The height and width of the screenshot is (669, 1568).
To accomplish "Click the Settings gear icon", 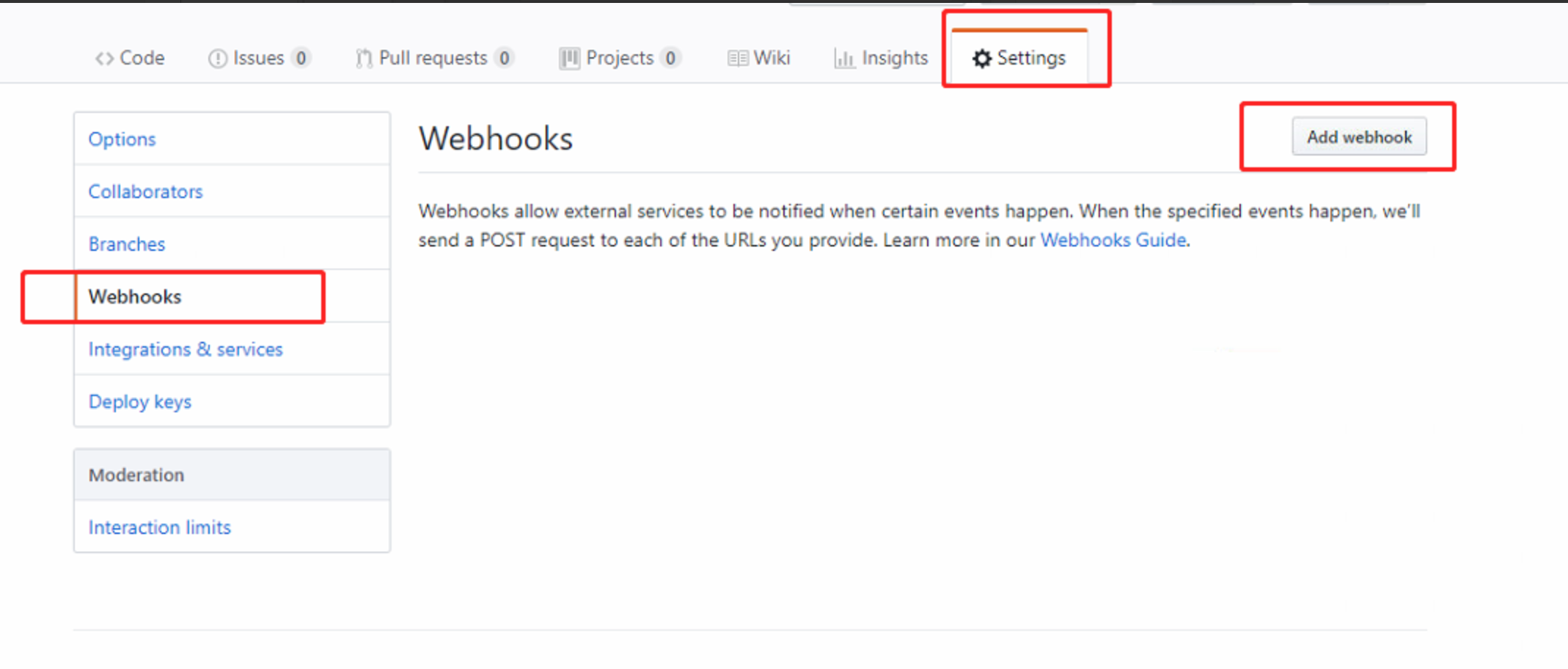I will point(982,59).
